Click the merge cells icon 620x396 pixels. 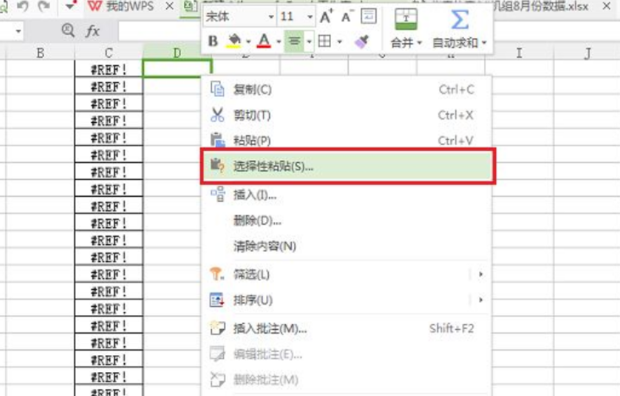pos(406,19)
